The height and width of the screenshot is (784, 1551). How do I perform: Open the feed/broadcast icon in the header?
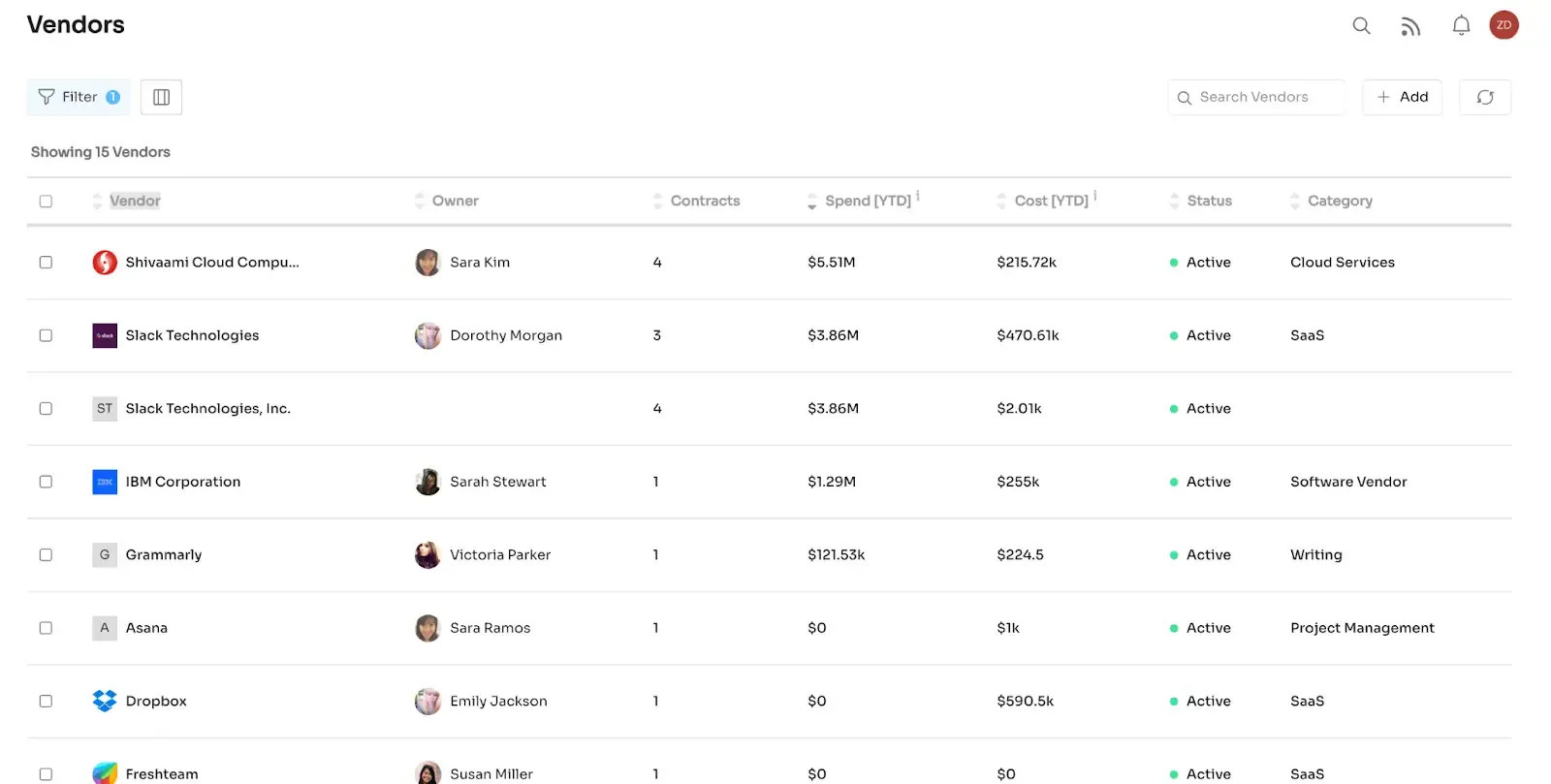click(1410, 26)
